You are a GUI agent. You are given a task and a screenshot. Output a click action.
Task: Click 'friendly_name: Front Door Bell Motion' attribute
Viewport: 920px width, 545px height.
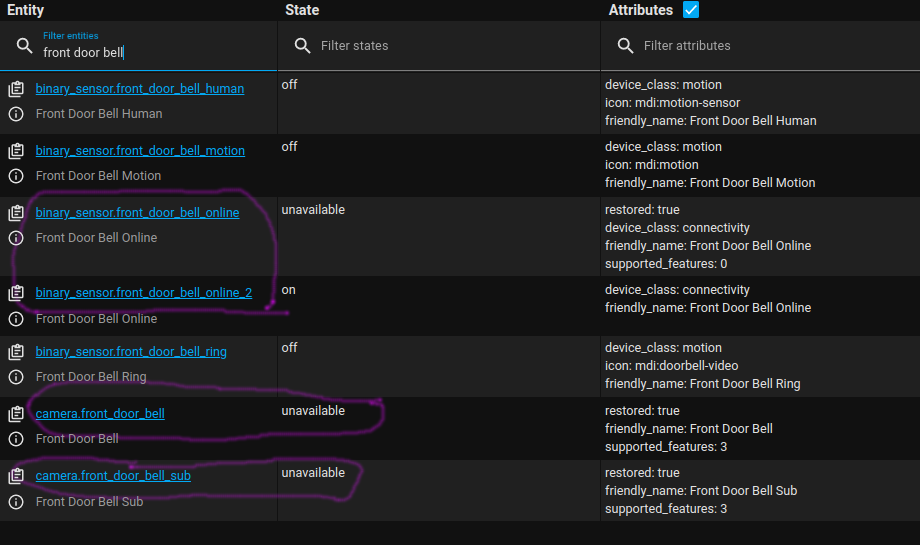coord(710,183)
